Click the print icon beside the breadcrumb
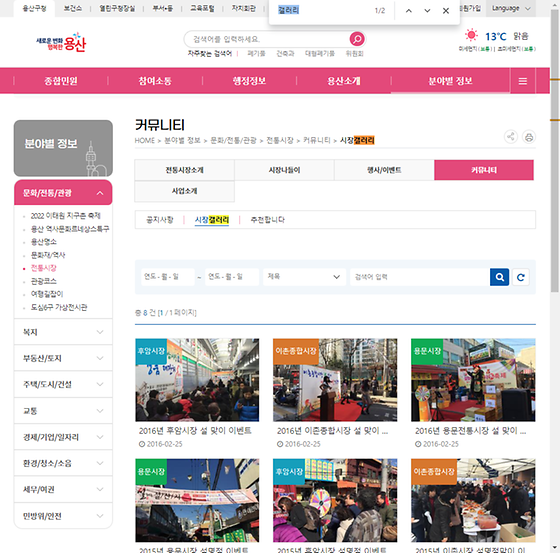The image size is (560, 553). tap(529, 137)
